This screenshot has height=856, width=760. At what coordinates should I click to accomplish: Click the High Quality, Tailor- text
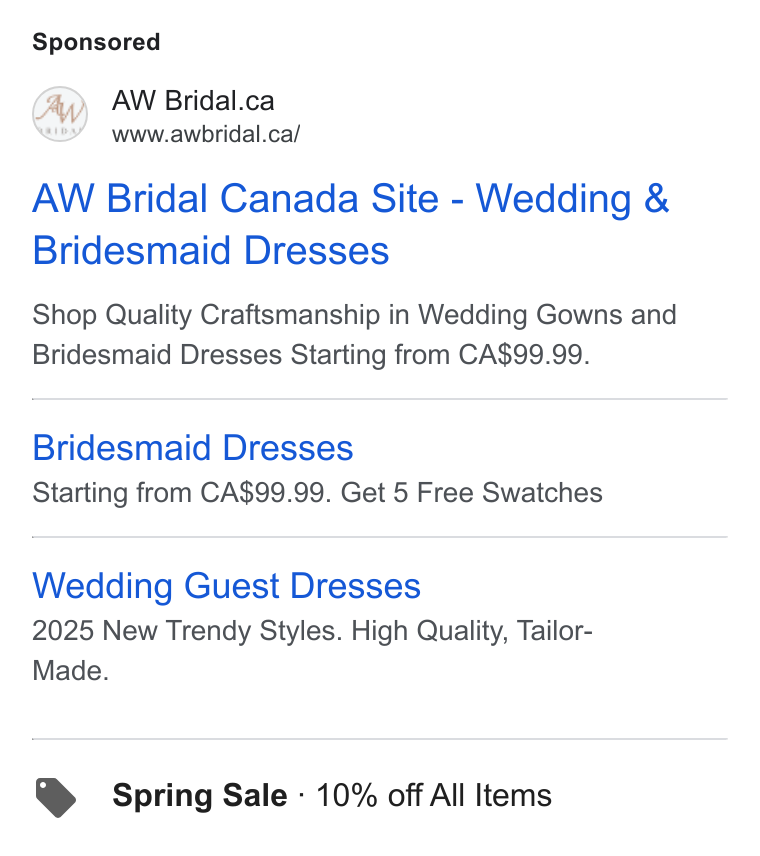(472, 631)
